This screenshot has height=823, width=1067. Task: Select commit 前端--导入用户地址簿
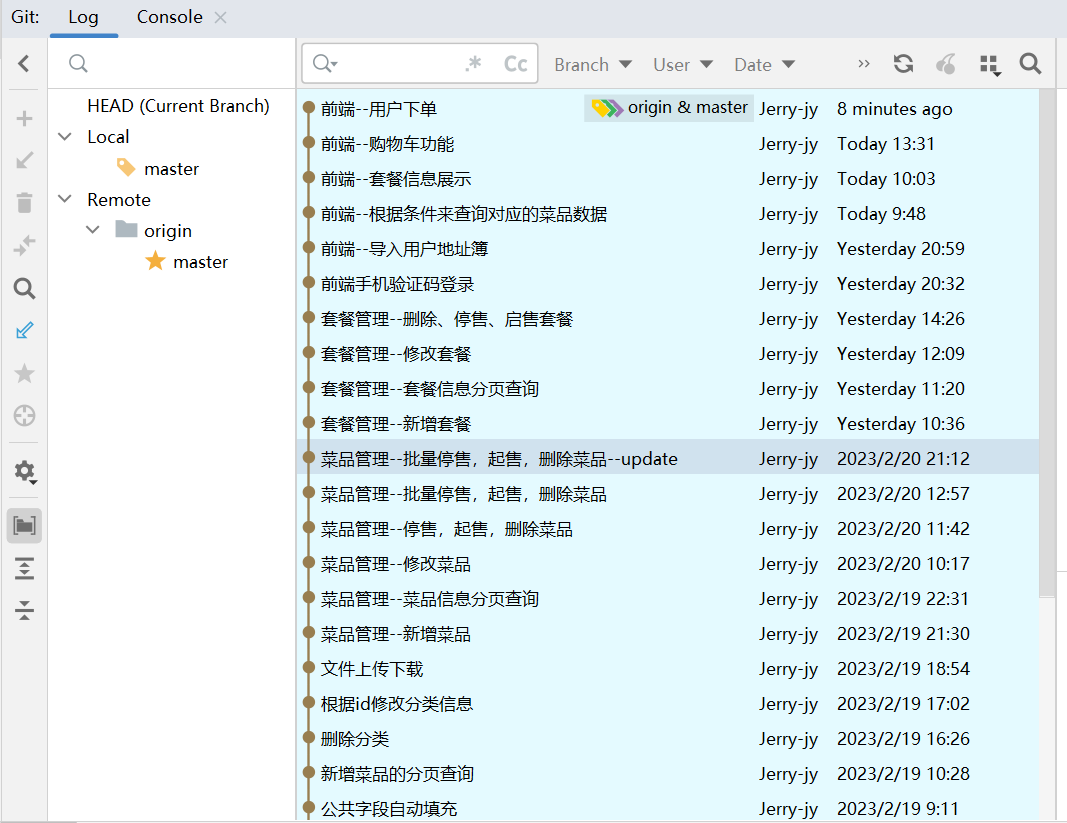click(668, 249)
